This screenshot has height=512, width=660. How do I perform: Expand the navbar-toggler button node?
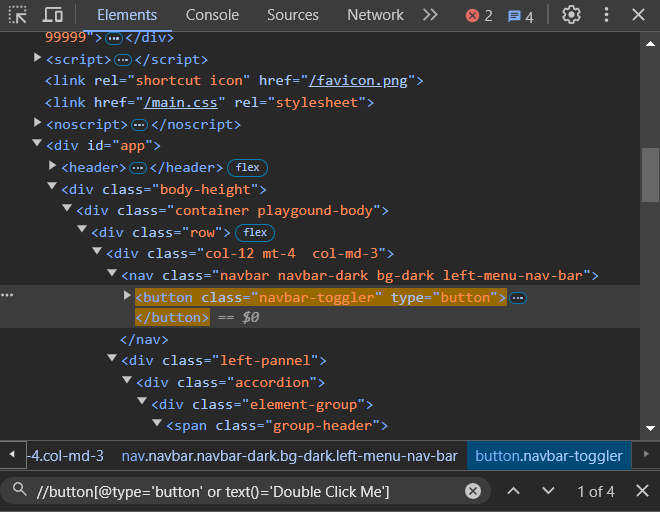[x=127, y=296]
